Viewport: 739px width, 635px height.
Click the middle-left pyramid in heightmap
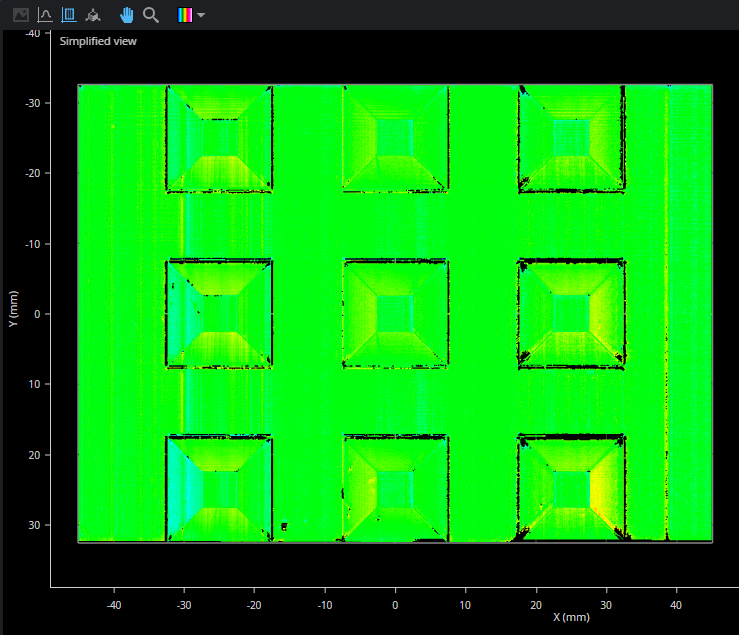click(x=220, y=313)
